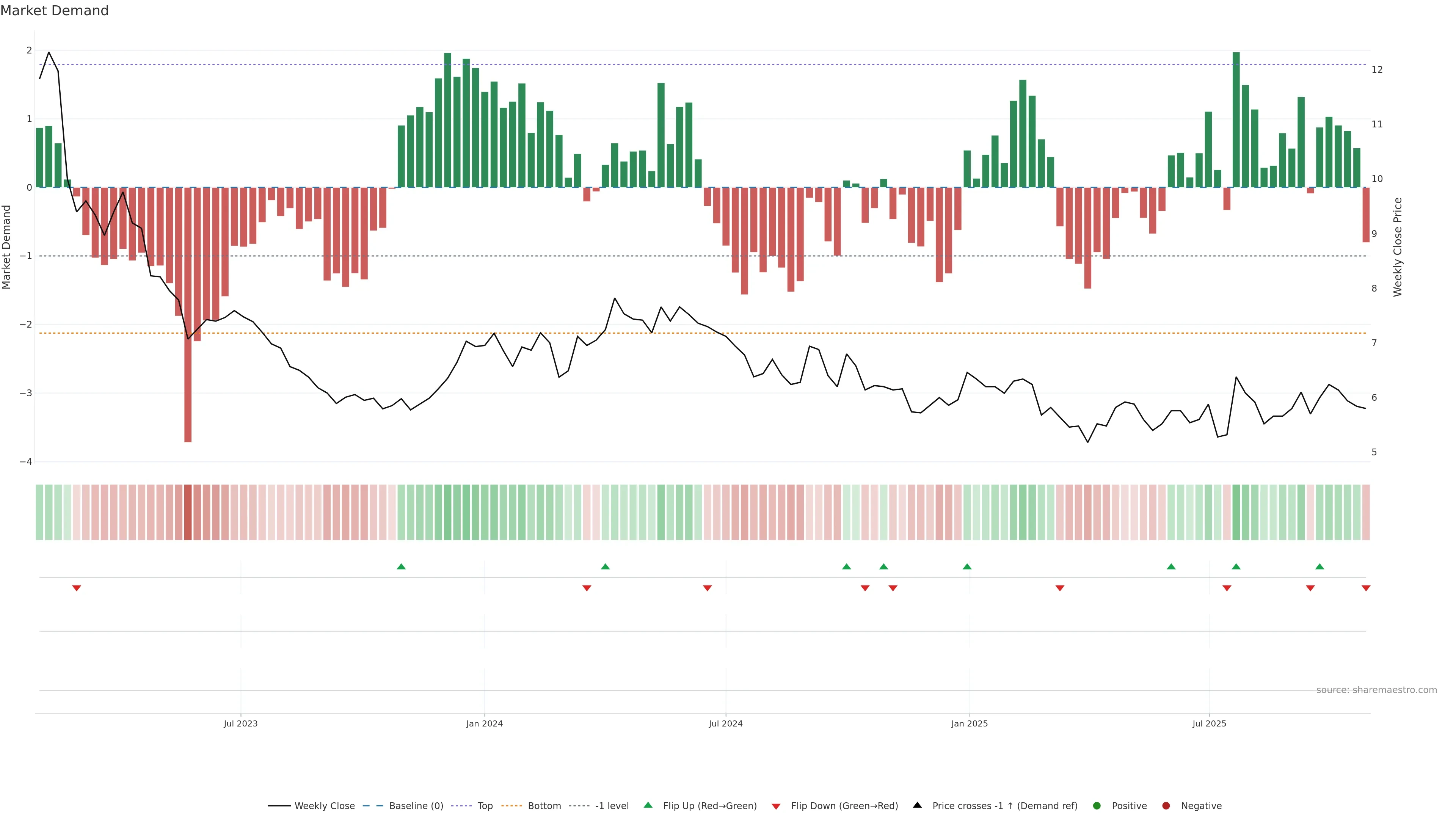Viewport: 1456px width, 819px height.
Task: Click the rightmost red flip-down triangle marker
Action: point(1365,588)
